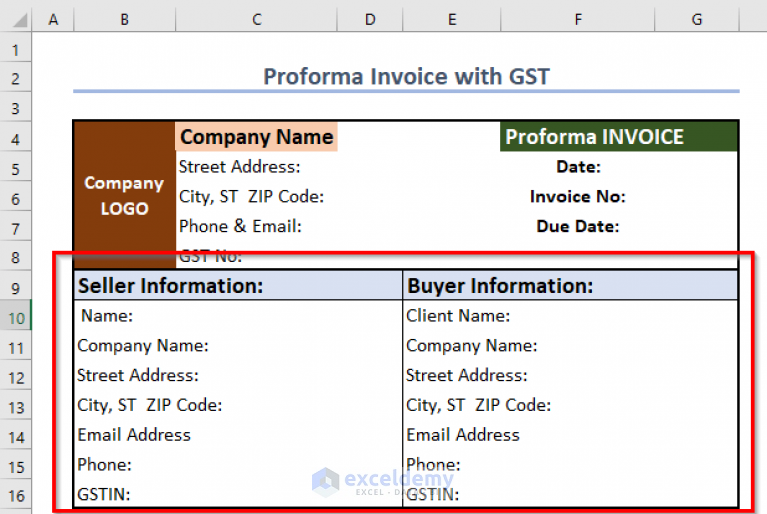Select seller 'Street Address:' cell in row 12
The width and height of the screenshot is (767, 514).
(x=238, y=375)
